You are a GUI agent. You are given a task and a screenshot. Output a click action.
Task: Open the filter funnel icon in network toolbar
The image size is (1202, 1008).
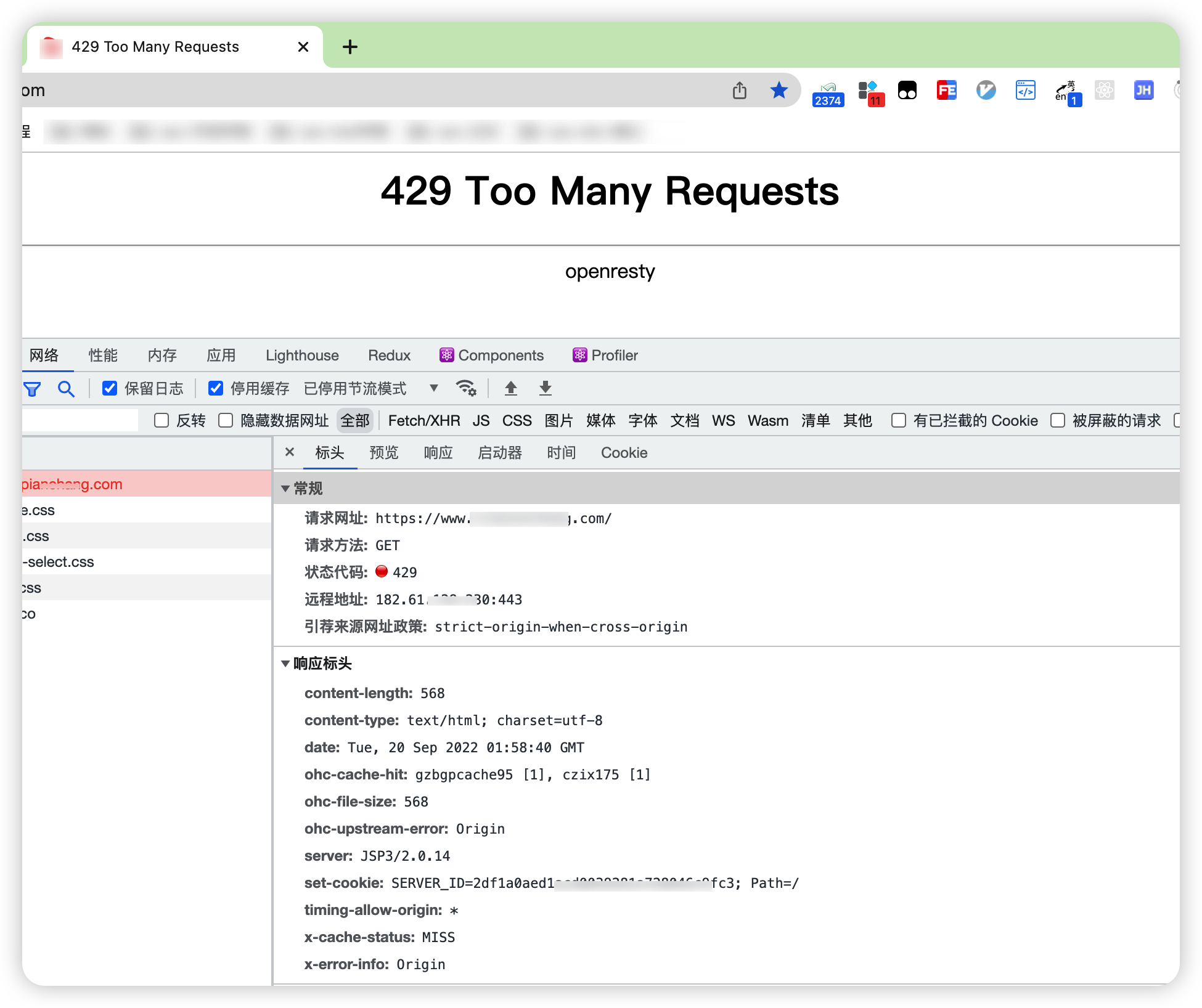pyautogui.click(x=32, y=389)
